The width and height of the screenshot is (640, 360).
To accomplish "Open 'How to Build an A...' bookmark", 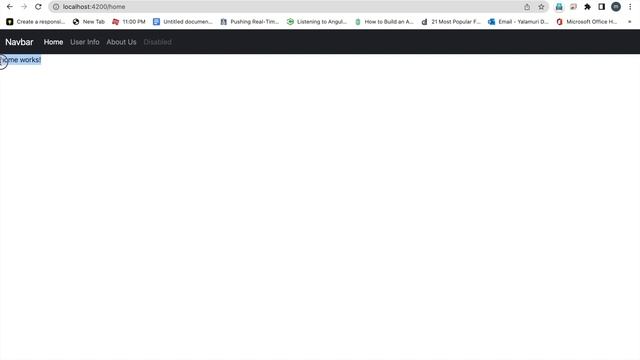I will pyautogui.click(x=384, y=22).
